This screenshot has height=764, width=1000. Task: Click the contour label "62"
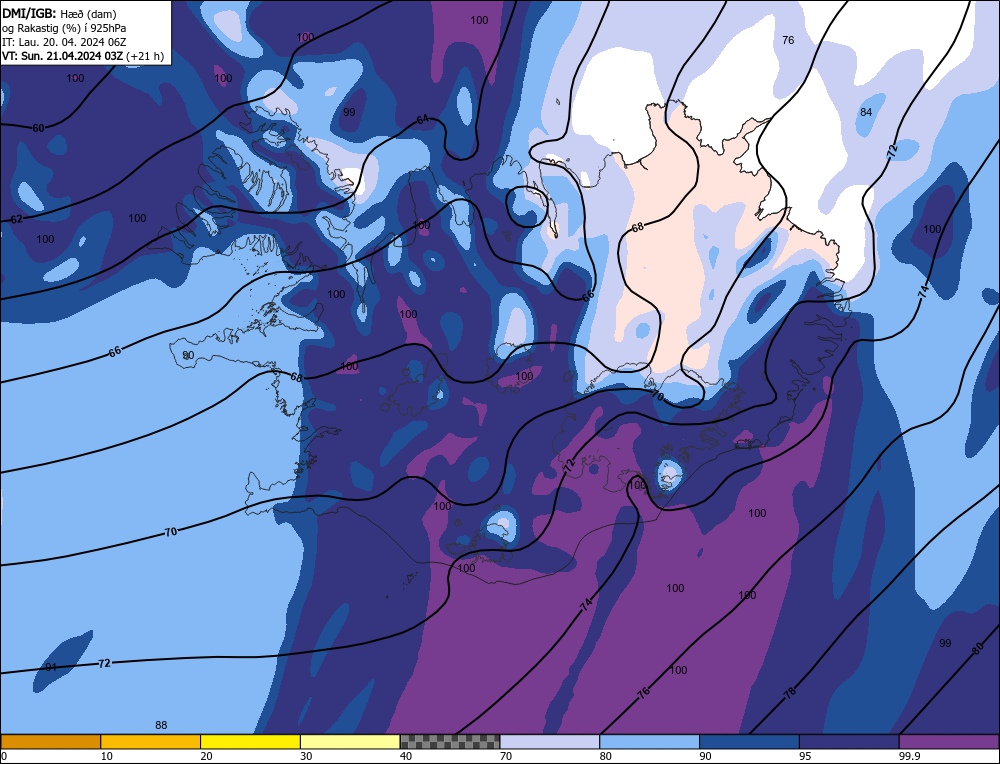[17, 219]
